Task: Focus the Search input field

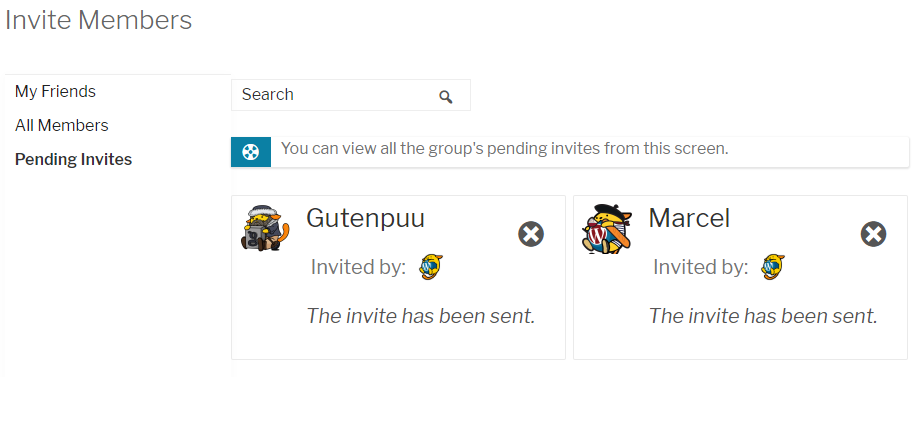Action: [351, 95]
